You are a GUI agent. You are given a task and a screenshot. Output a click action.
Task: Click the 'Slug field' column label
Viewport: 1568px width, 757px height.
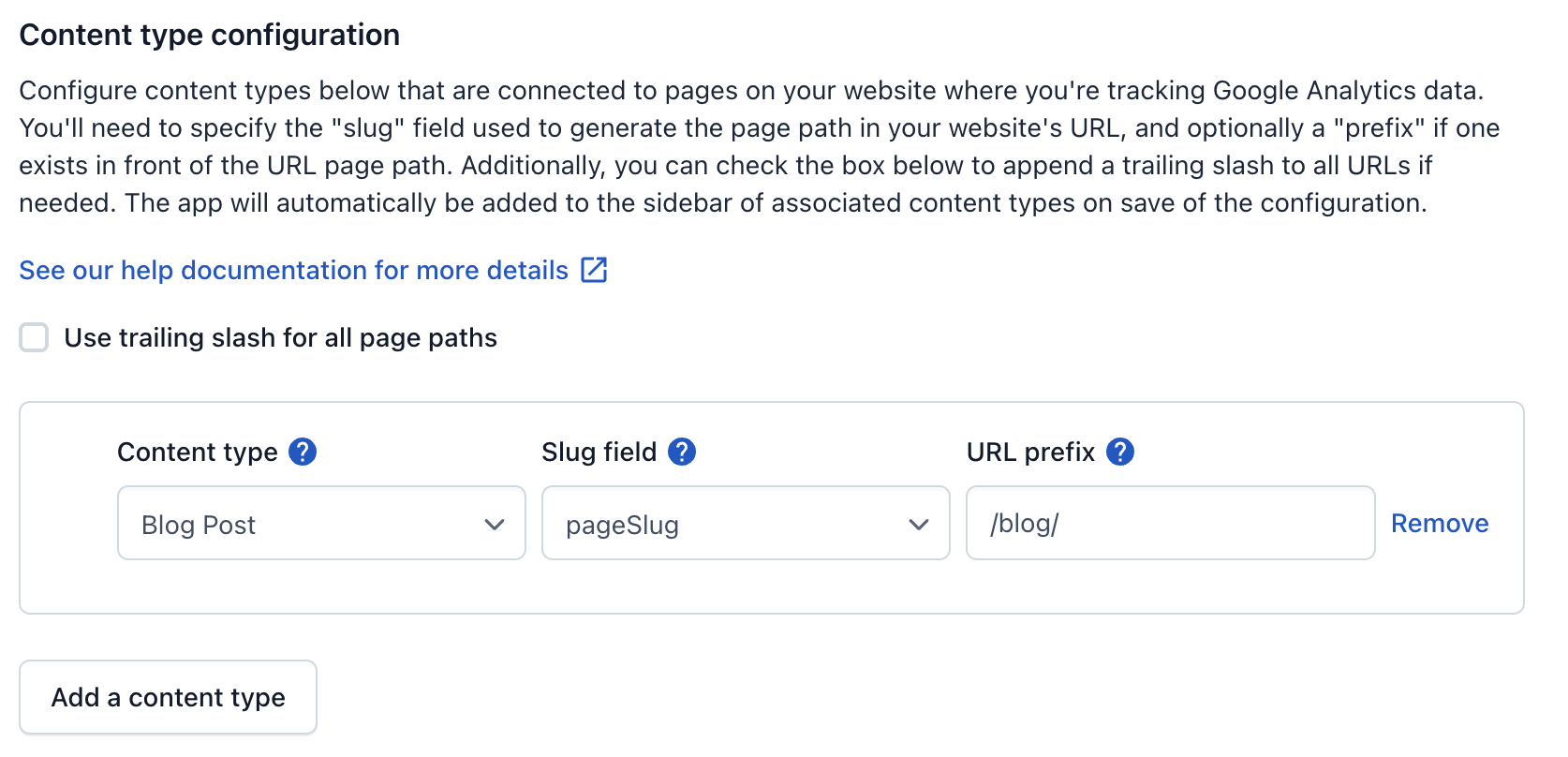click(x=599, y=452)
